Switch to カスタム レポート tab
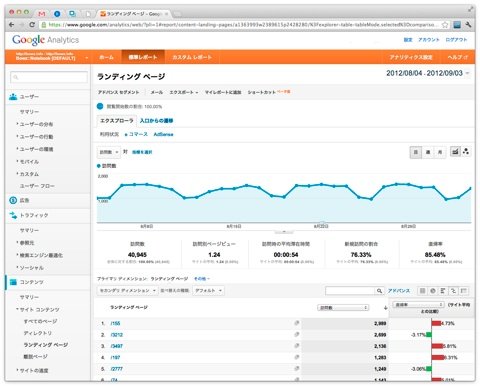 pos(192,57)
